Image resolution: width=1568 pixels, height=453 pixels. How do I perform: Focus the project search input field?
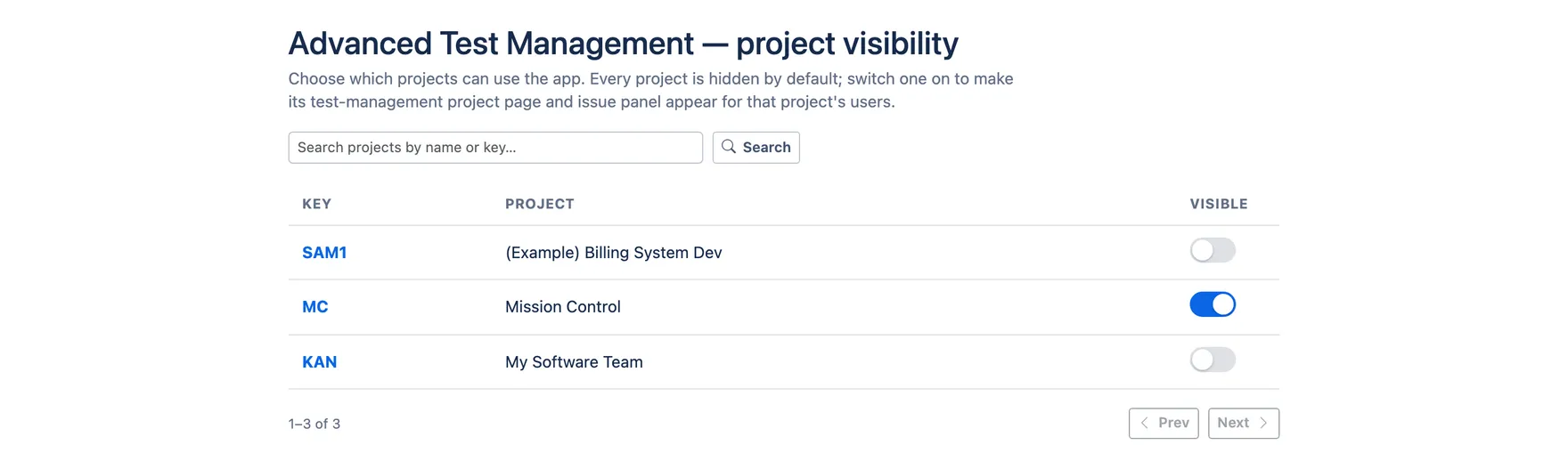point(495,148)
